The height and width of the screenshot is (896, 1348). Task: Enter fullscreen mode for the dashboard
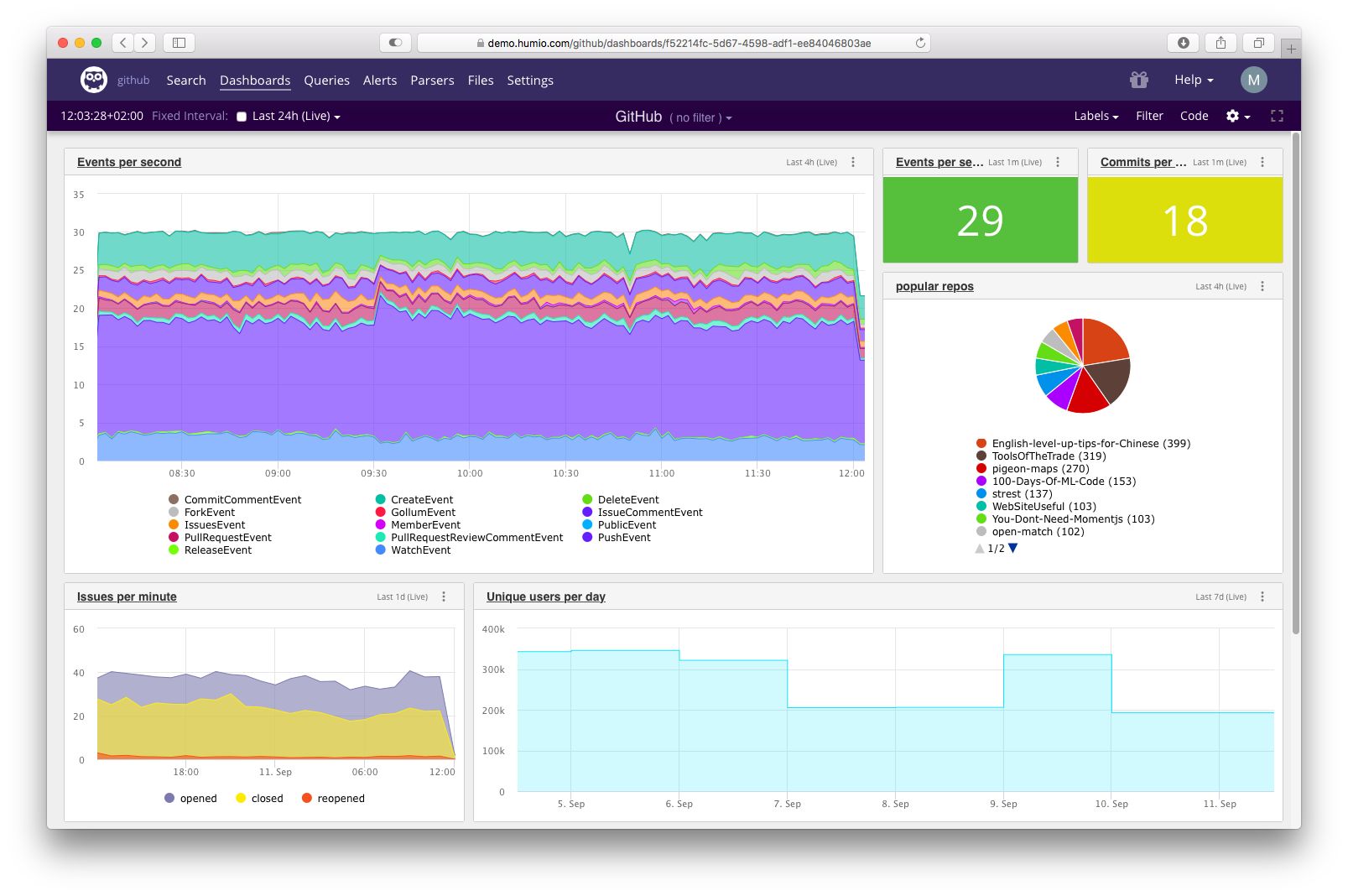(x=1277, y=116)
